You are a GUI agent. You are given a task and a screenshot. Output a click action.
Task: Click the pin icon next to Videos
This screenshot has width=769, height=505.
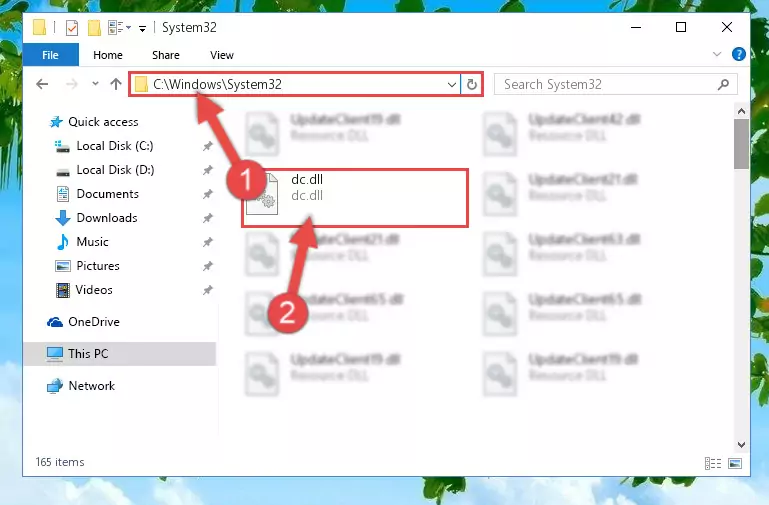tap(208, 290)
